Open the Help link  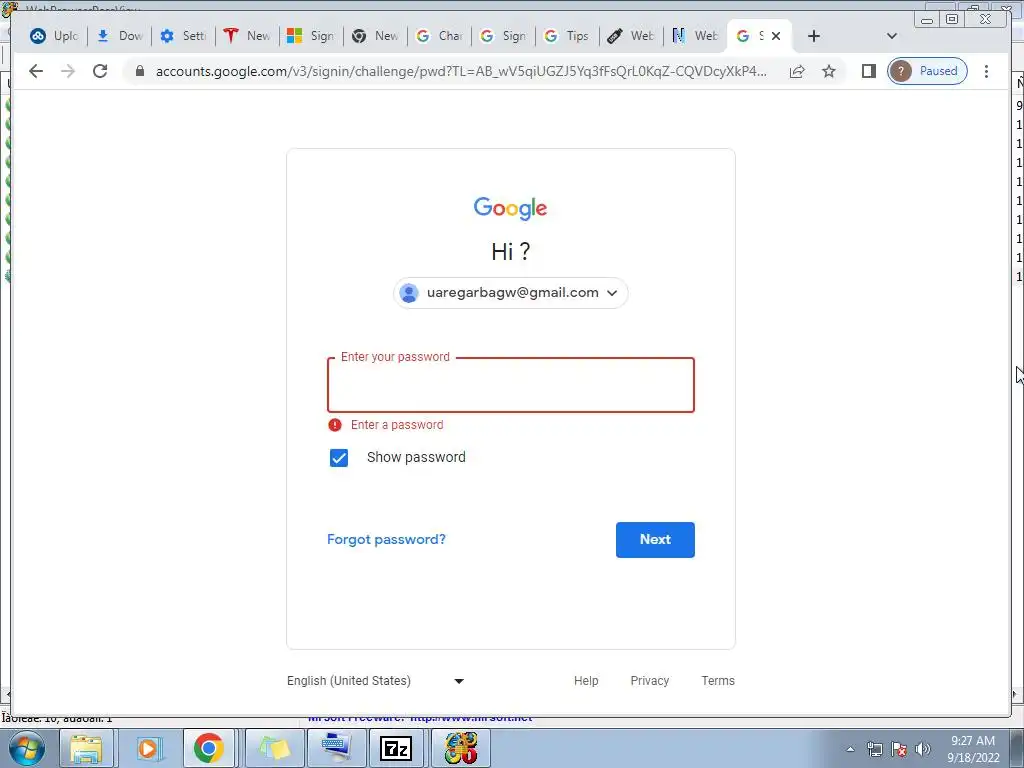pyautogui.click(x=586, y=680)
